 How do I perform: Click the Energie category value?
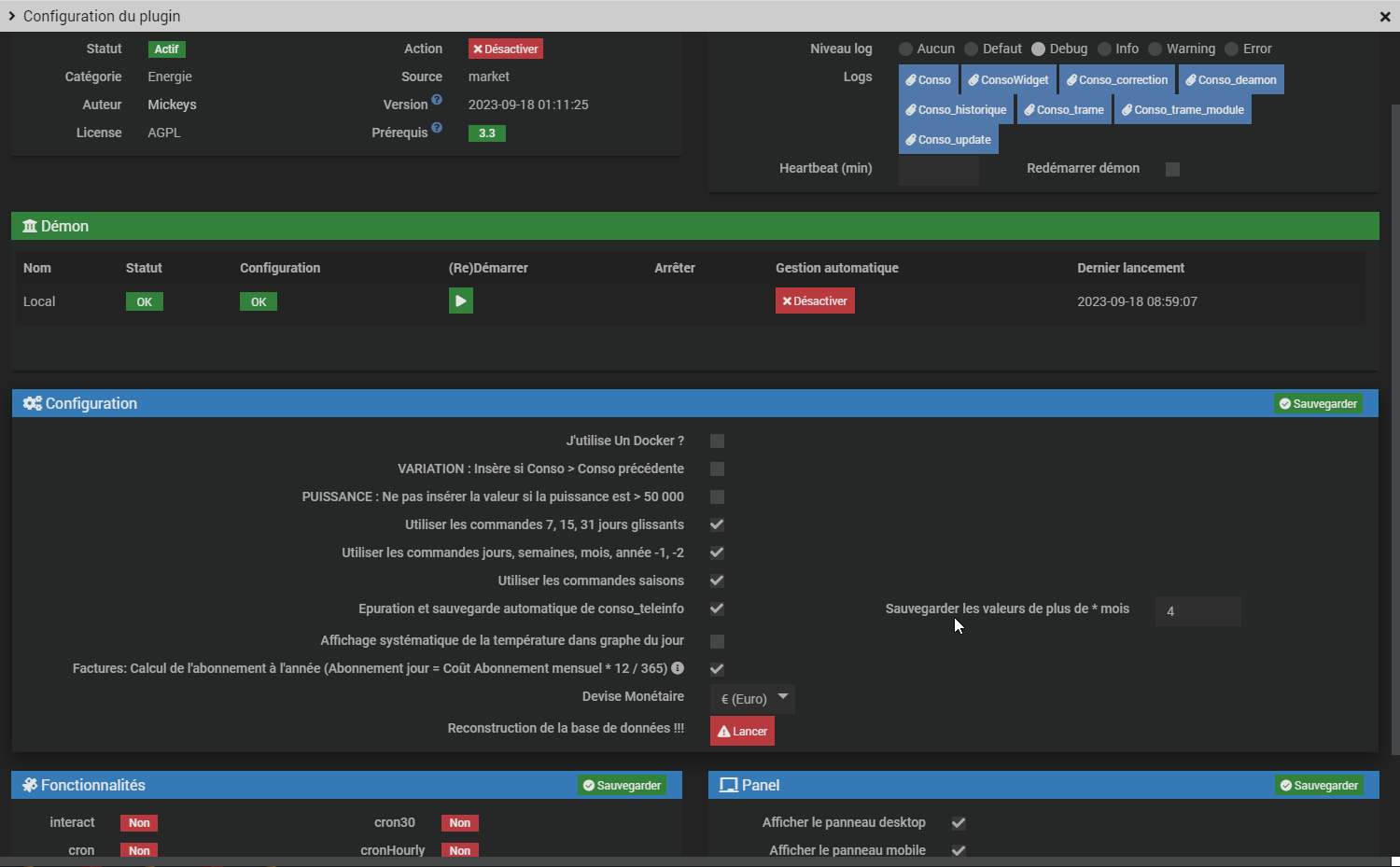click(170, 77)
